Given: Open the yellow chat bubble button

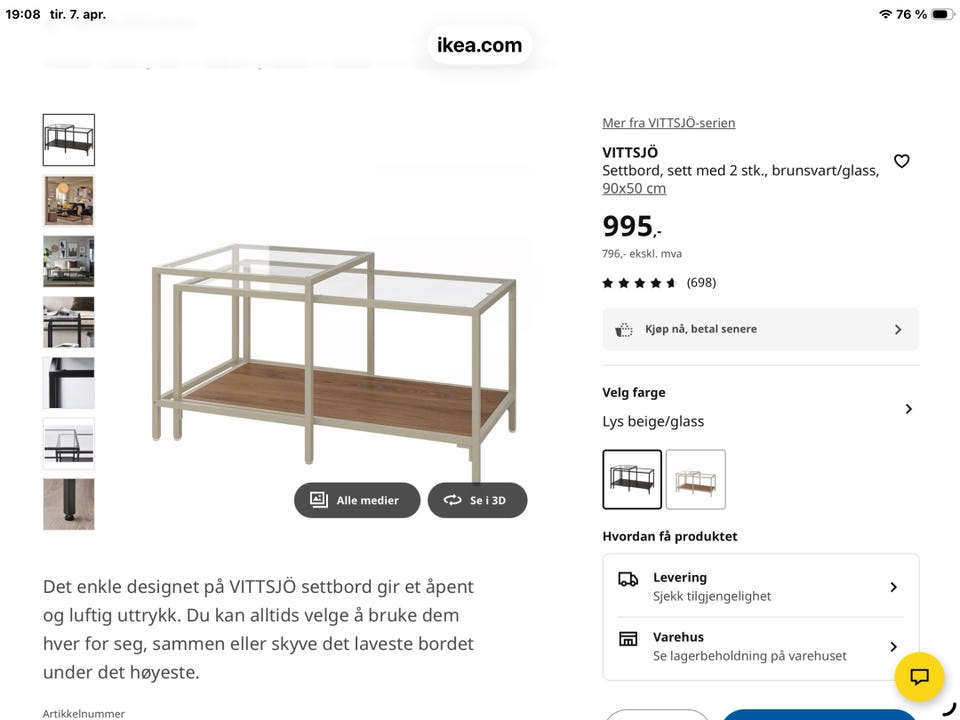Looking at the screenshot, I should pos(919,677).
